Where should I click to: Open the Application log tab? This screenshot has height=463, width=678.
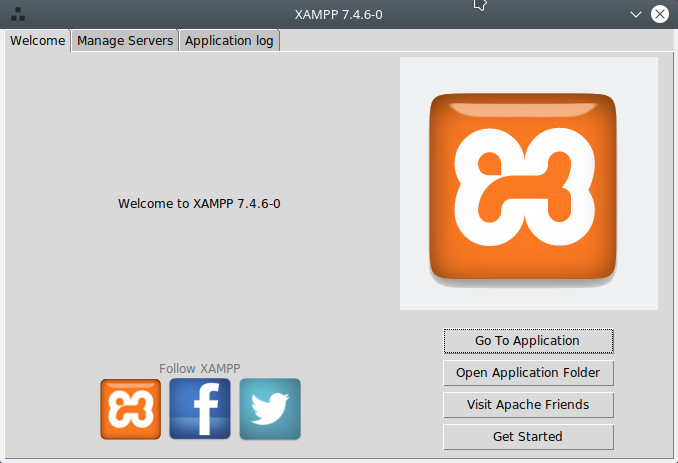tap(229, 41)
